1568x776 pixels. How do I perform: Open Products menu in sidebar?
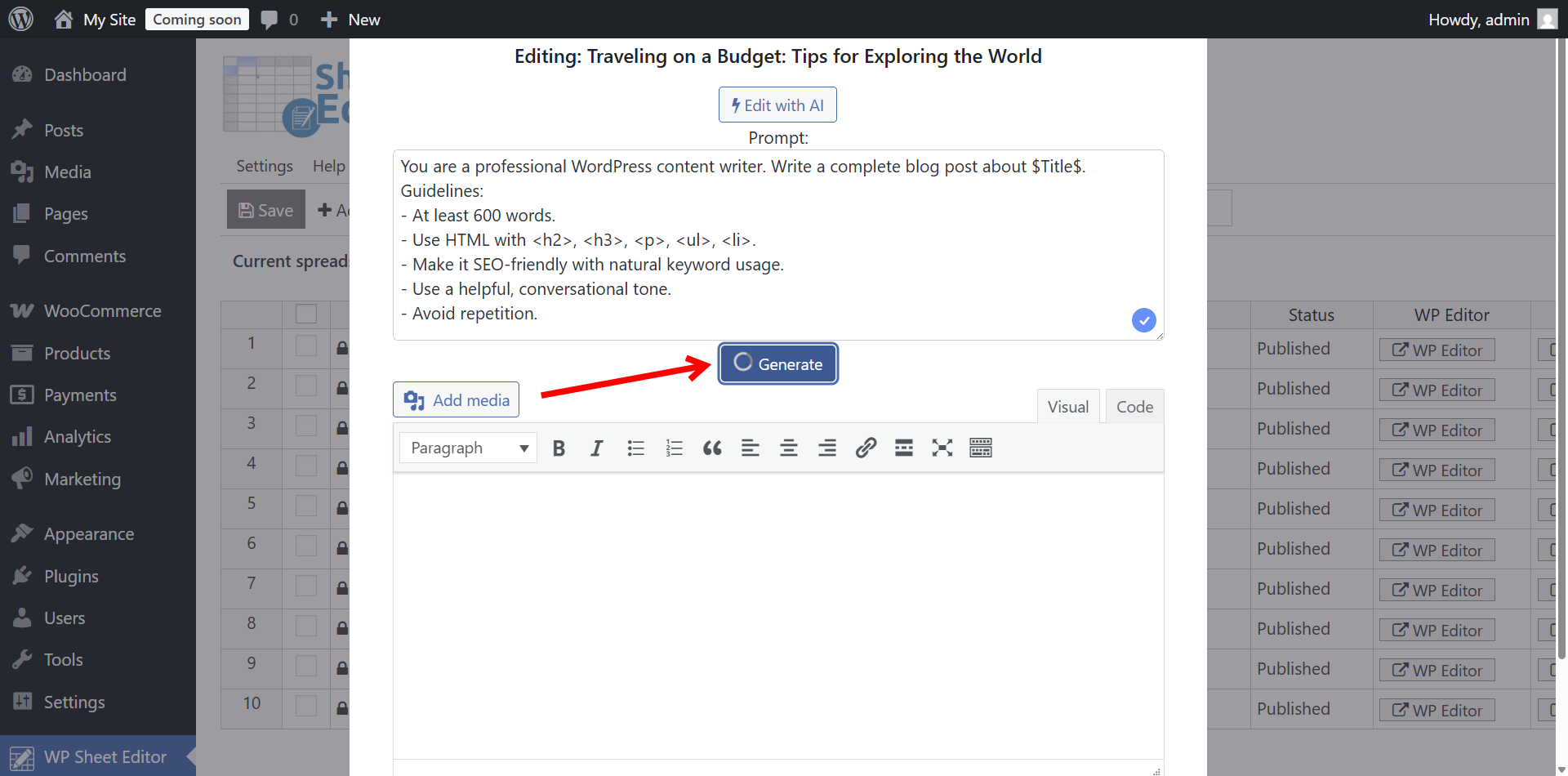98,353
